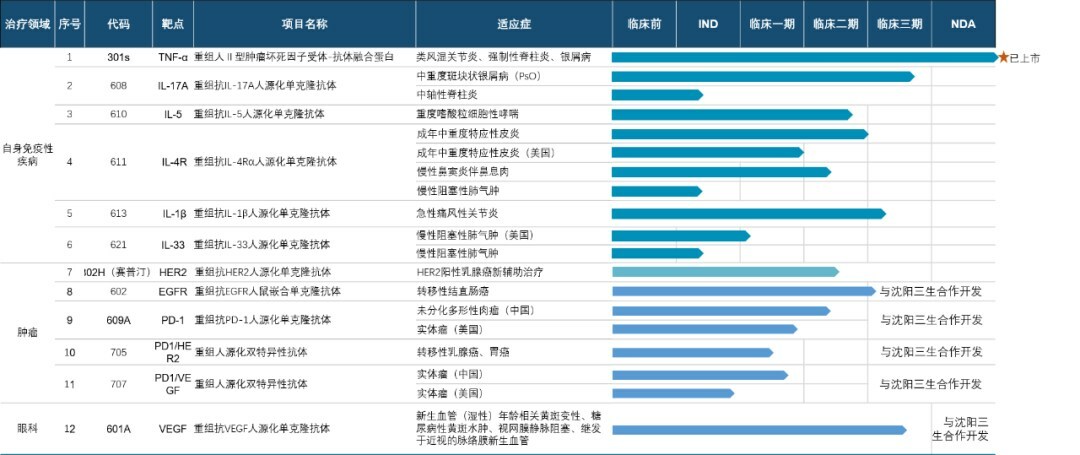Image resolution: width=1080 pixels, height=455 pixels.
Task: Click the IL-4R target cell
Action: [173, 162]
